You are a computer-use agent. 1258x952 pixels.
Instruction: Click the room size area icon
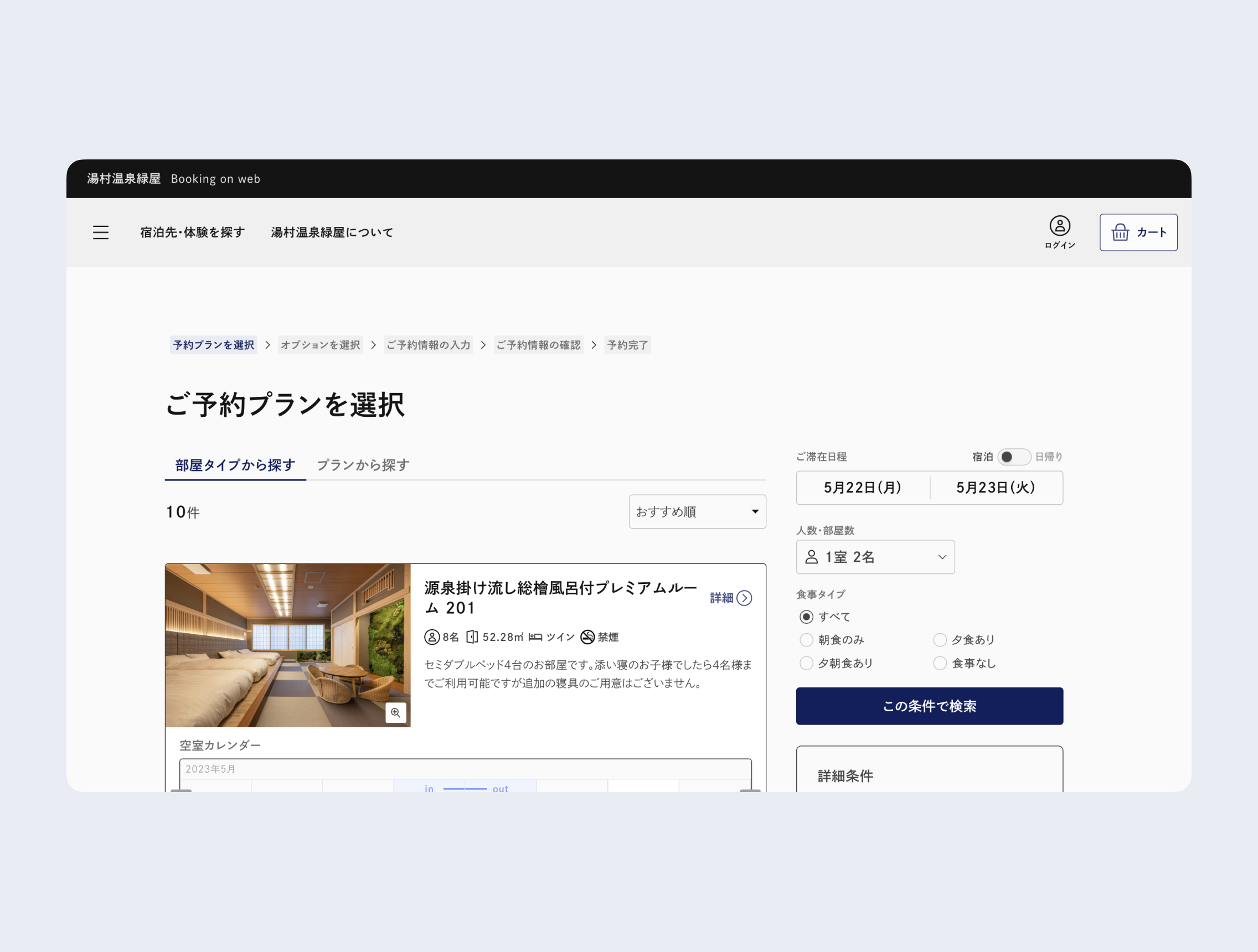tap(472, 637)
